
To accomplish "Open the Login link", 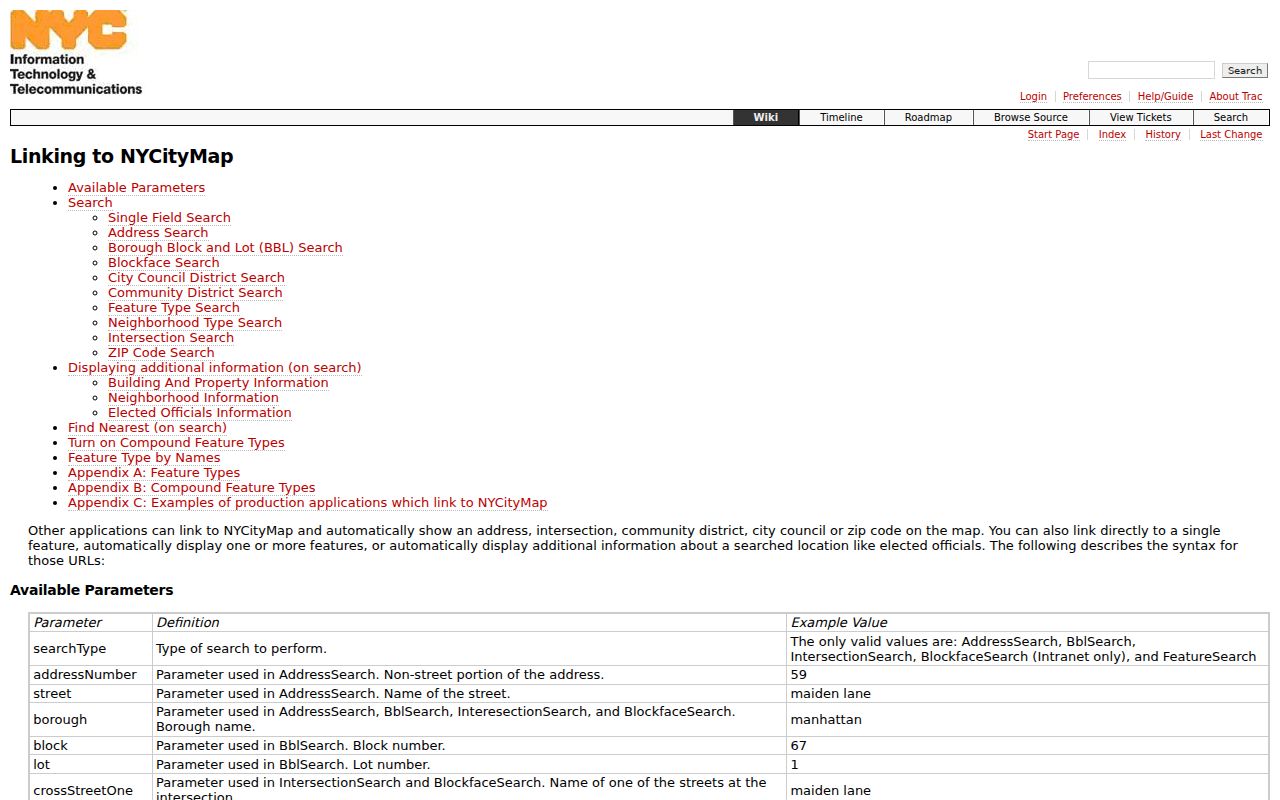I will pos(1033,97).
